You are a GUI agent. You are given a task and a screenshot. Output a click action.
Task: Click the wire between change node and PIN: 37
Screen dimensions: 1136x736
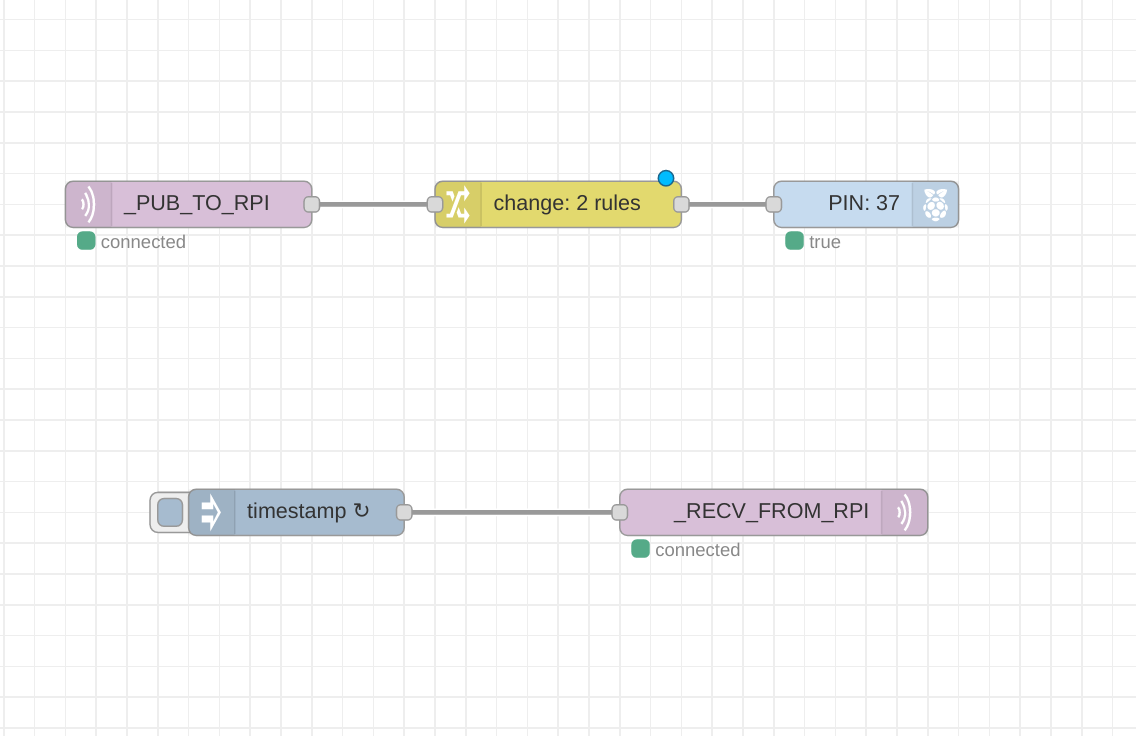pyautogui.click(x=730, y=203)
